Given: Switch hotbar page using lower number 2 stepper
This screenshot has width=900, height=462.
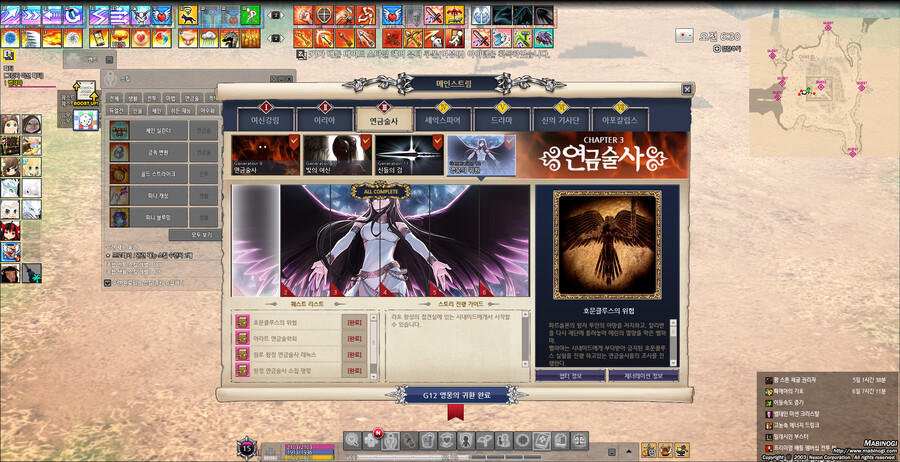Looking at the screenshot, I should point(277,38).
